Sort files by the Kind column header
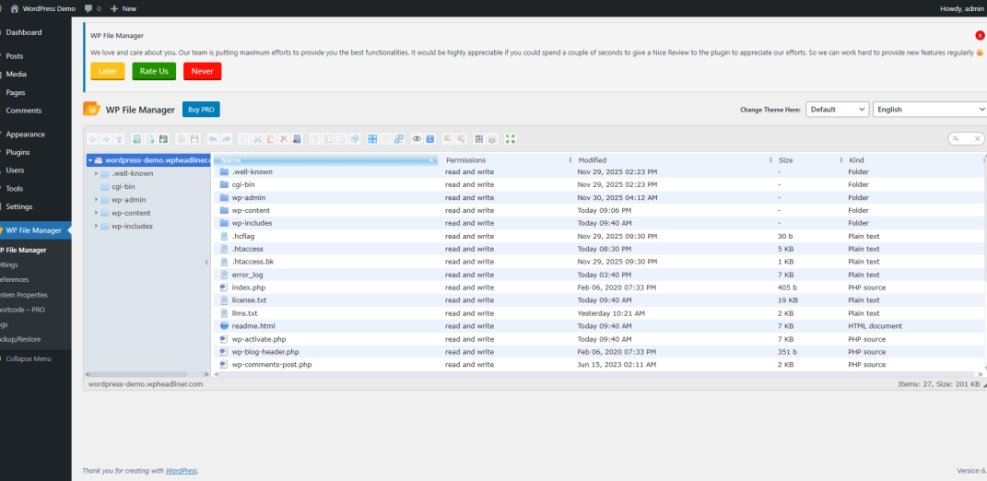Image resolution: width=987 pixels, height=481 pixels. point(915,160)
